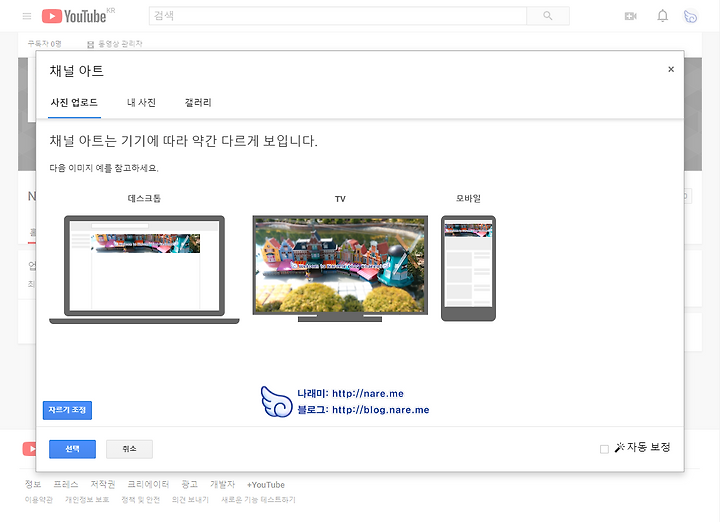Confirm with the 선택 button
This screenshot has height=522, width=720.
[73, 449]
